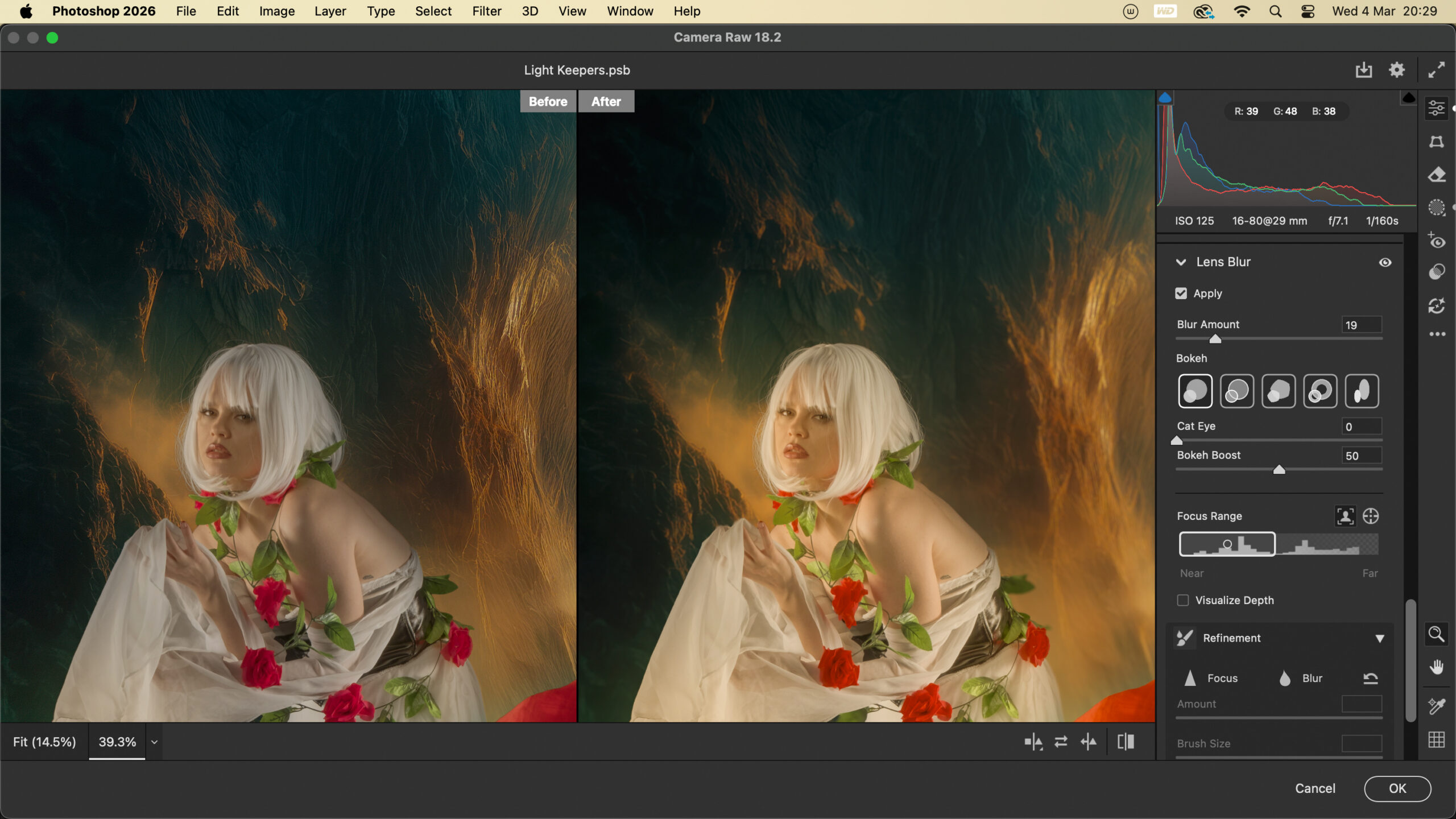Select the Red Eye removal tool

(1437, 241)
